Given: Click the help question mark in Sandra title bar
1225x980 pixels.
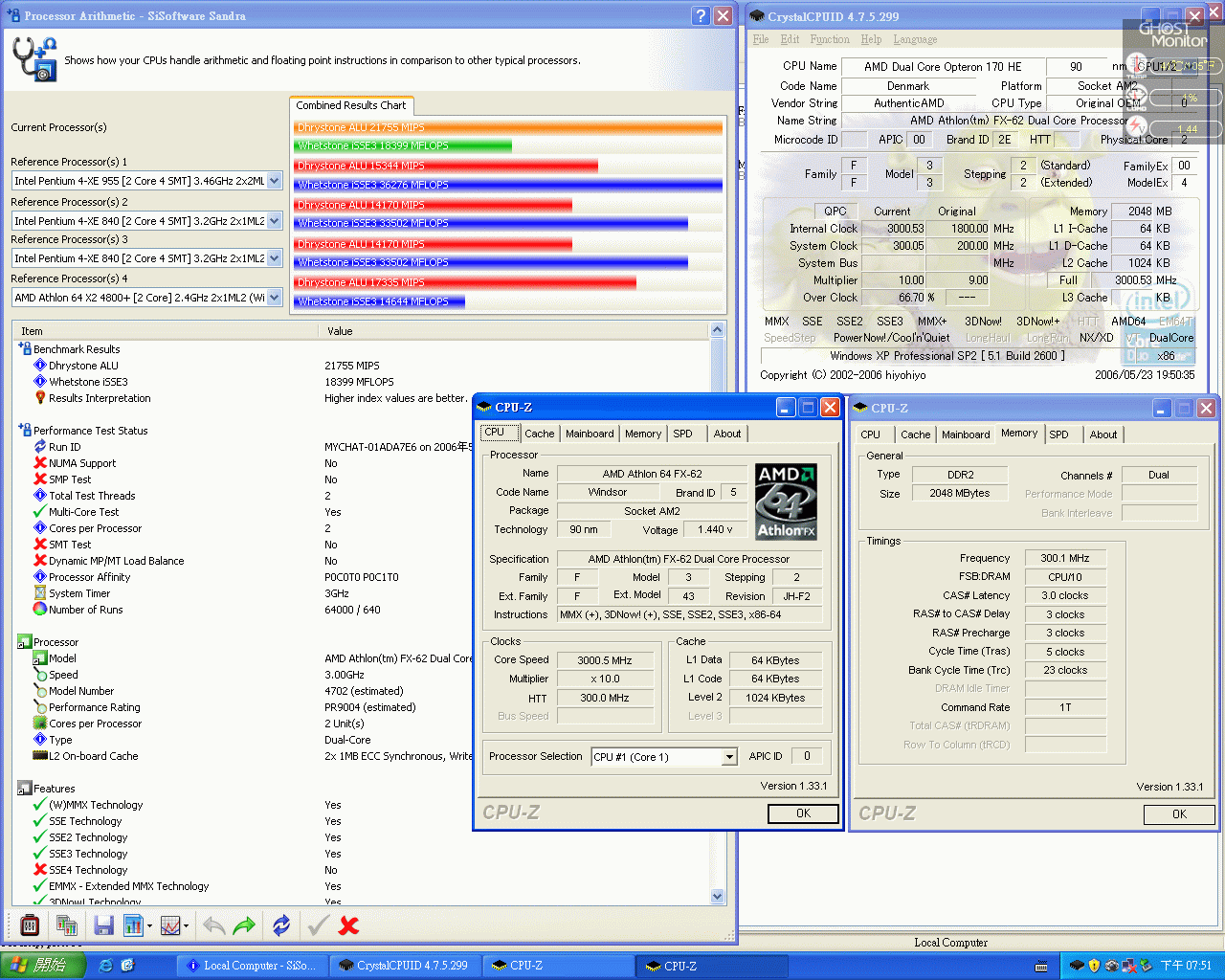Looking at the screenshot, I should [x=701, y=15].
